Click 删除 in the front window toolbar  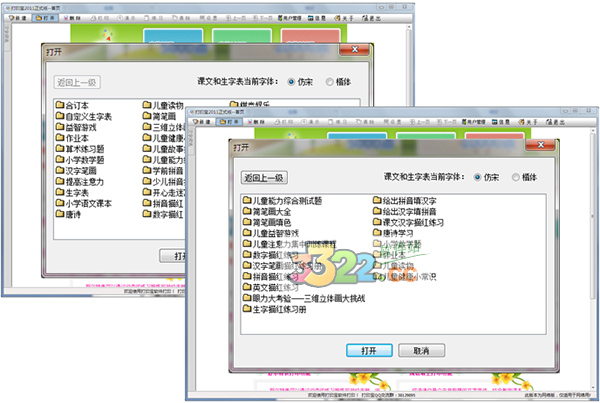coord(256,122)
